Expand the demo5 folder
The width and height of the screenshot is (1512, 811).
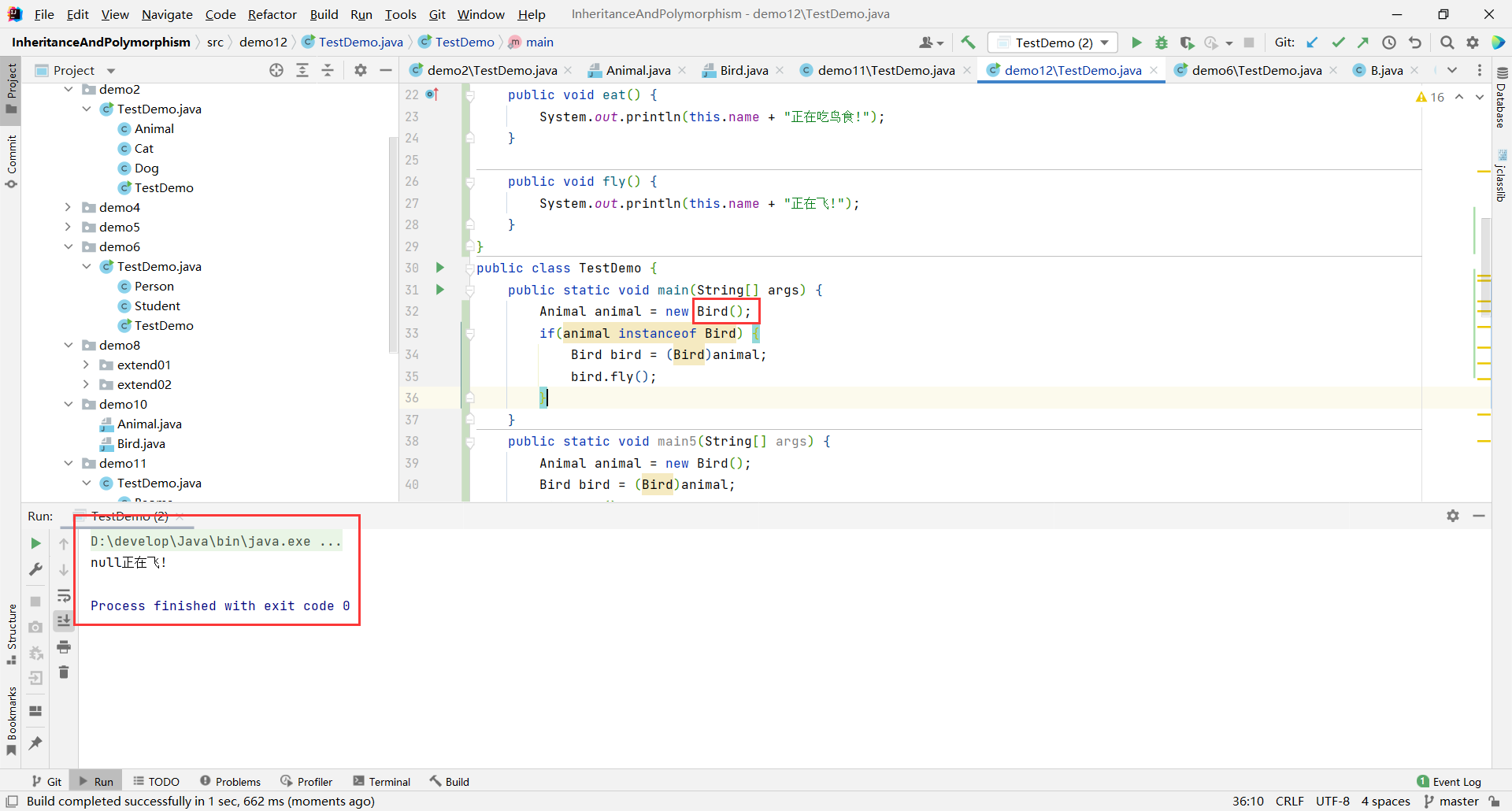[69, 227]
